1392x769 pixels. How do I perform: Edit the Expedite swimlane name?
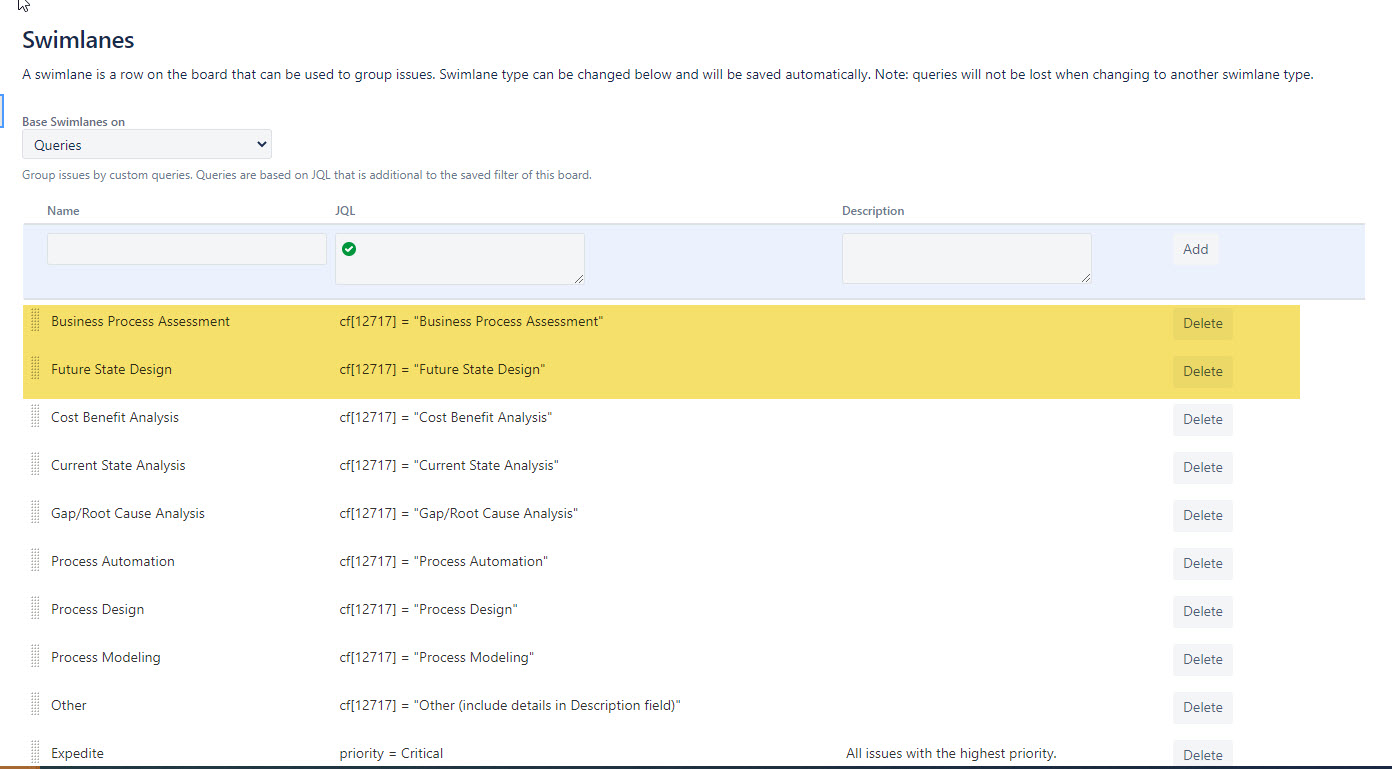coord(77,753)
